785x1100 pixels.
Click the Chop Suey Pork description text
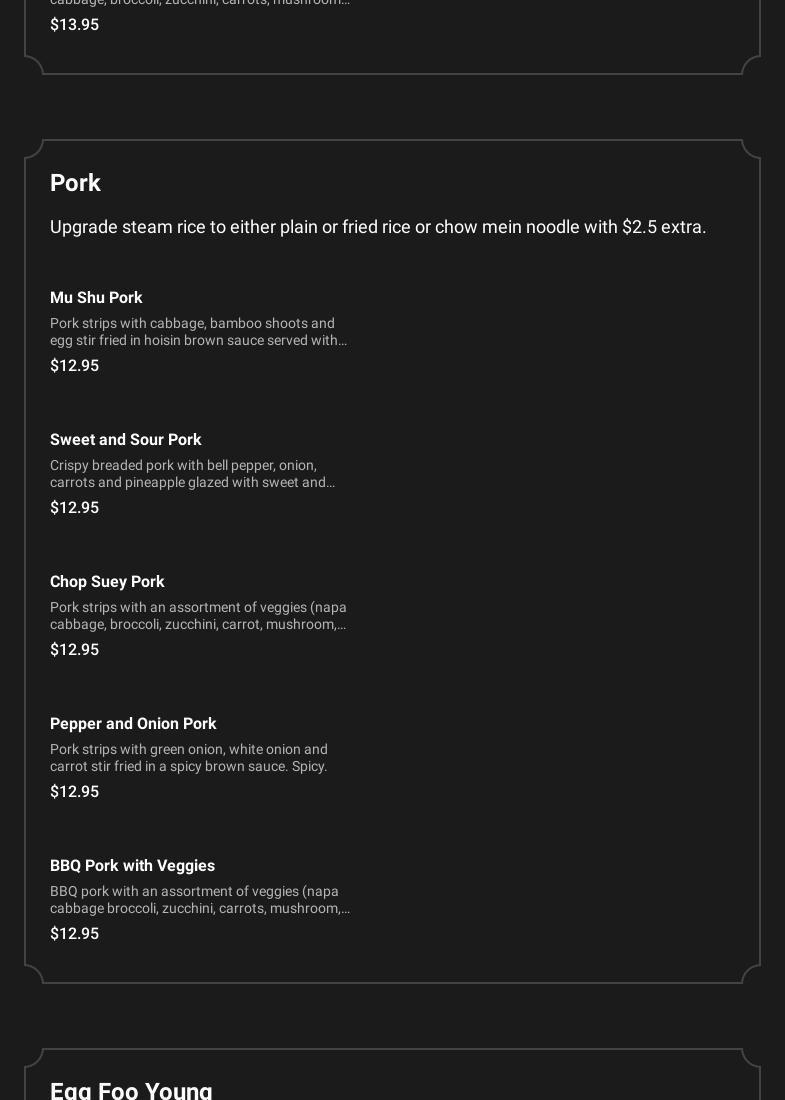tap(199, 616)
